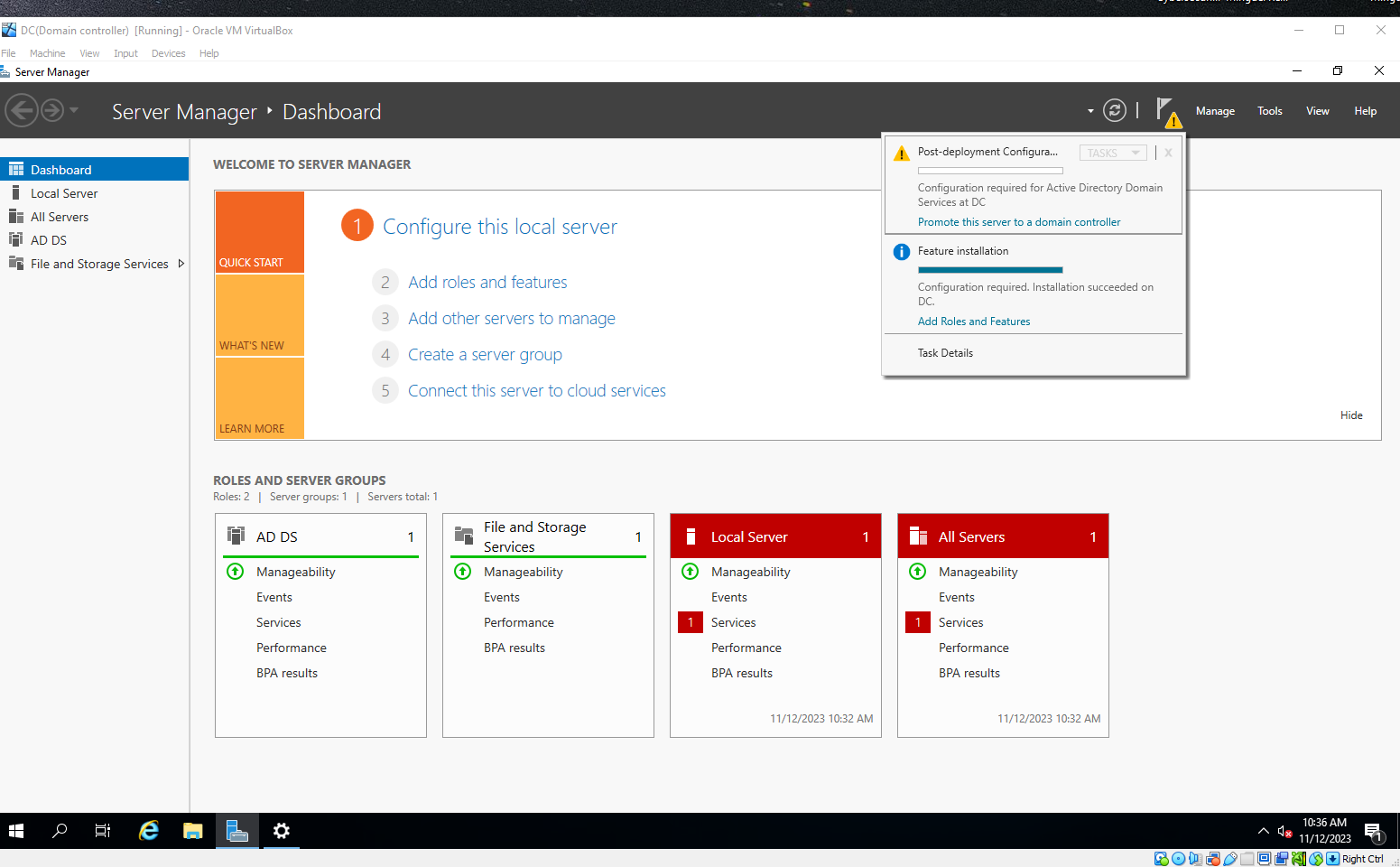
Task: Open Performance in File and Storage tile
Action: 519,622
